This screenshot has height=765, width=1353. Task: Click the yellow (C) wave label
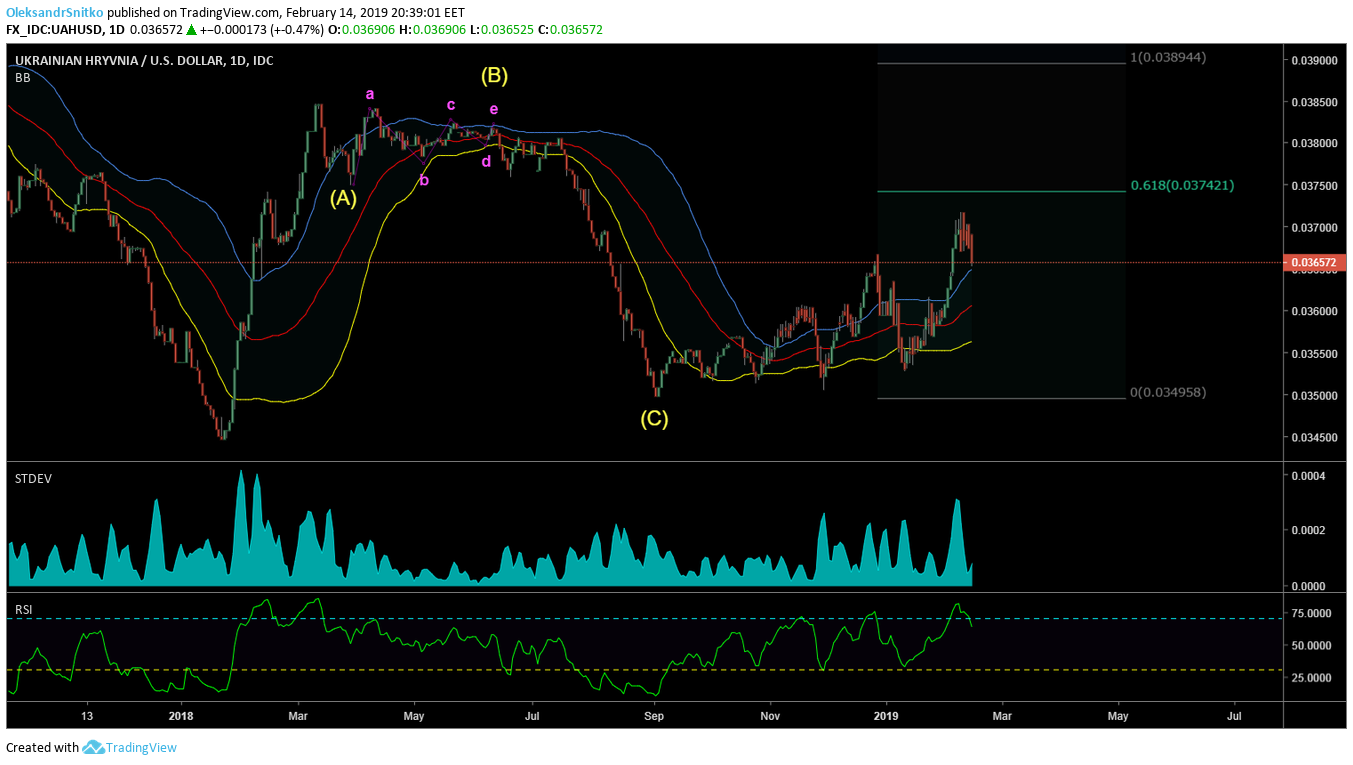coord(654,419)
